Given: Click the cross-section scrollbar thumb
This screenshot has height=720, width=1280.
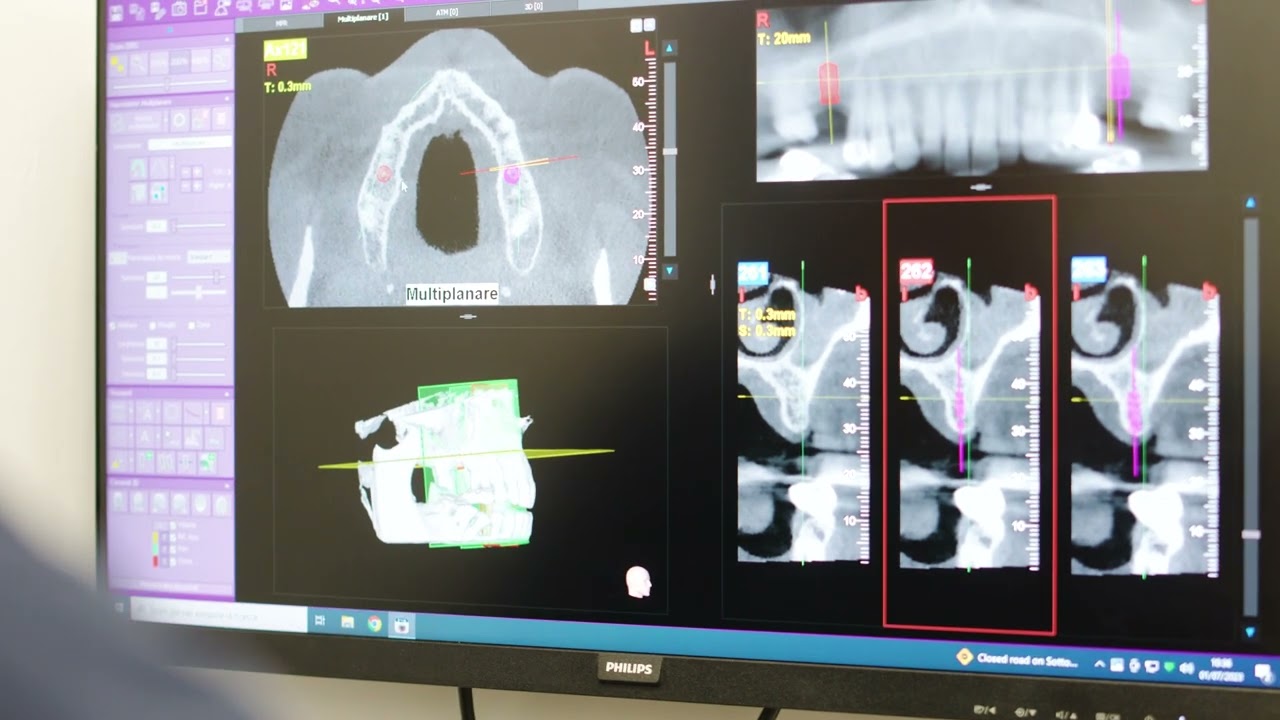Looking at the screenshot, I should [1250, 535].
